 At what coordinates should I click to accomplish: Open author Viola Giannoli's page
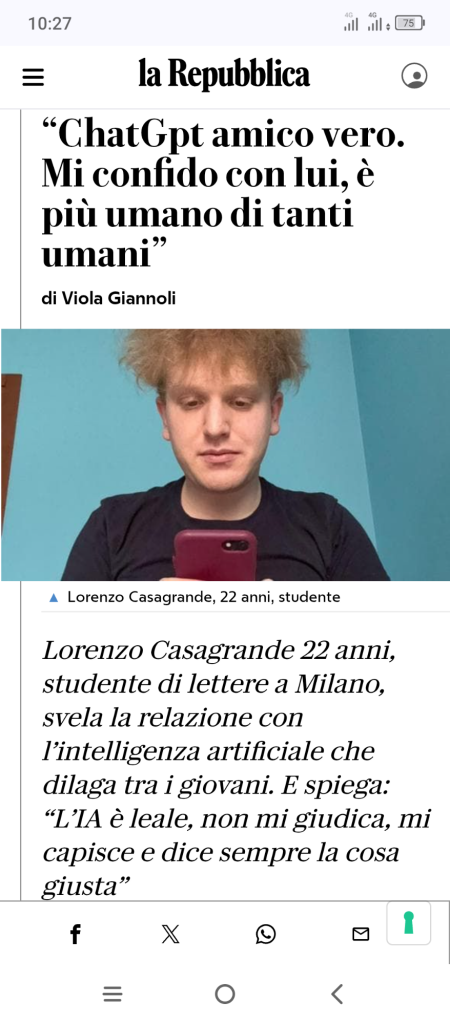pyautogui.click(x=108, y=298)
